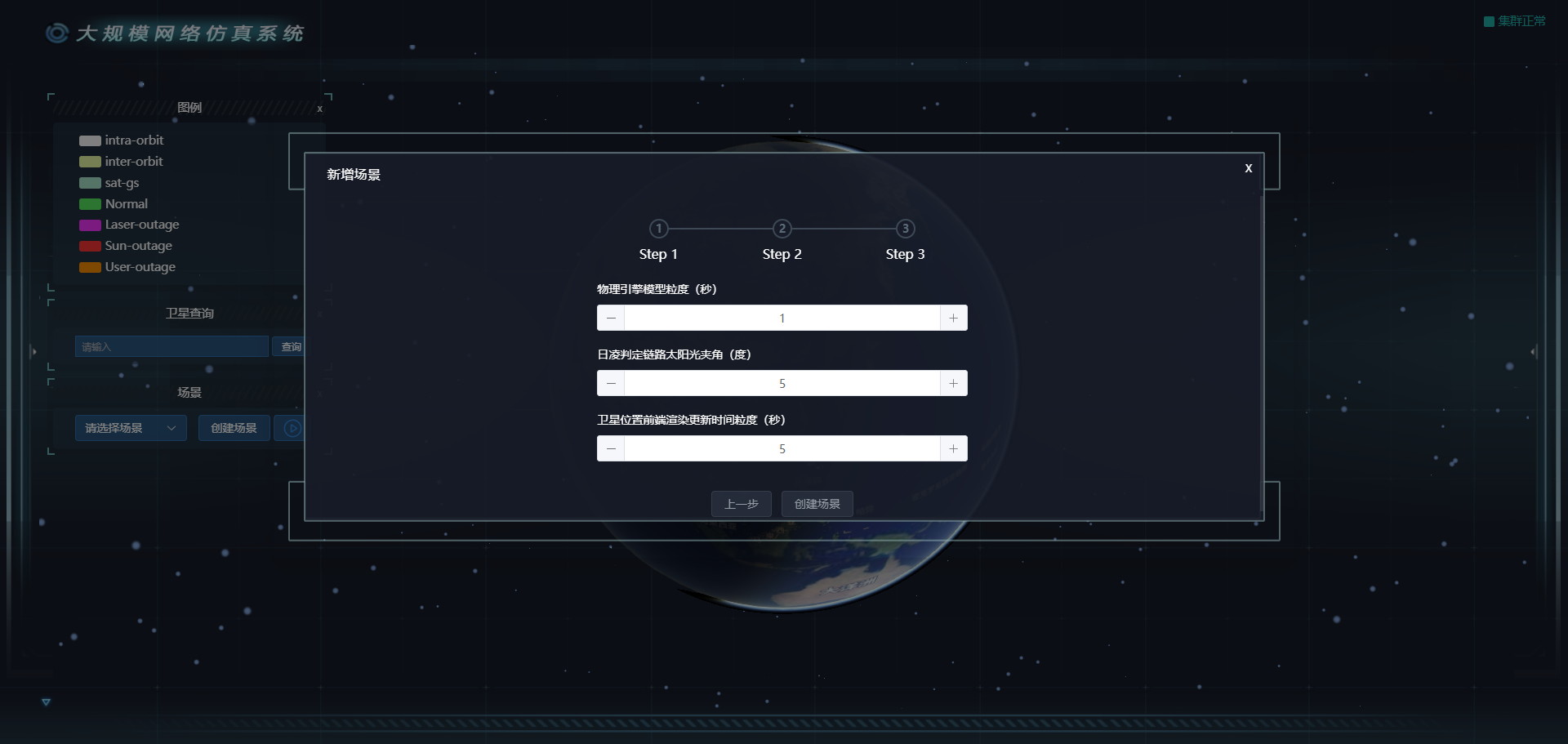The image size is (1568, 744).
Task: Increase 卫星位置前端渲染更新时间粒度 with plus icon
Action: click(x=953, y=448)
